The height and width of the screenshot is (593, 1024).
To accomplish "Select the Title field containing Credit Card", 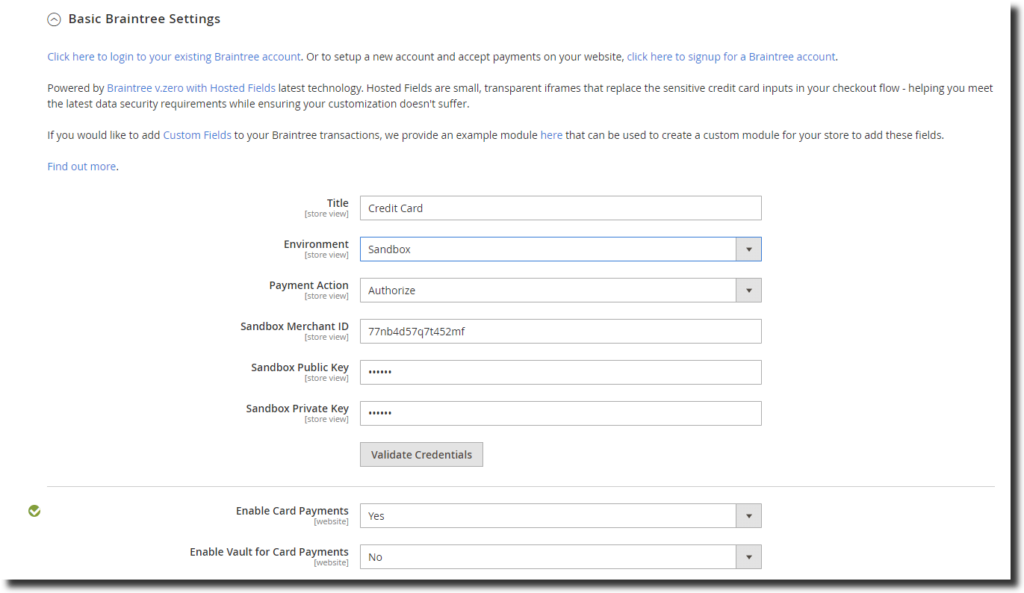I will coord(560,207).
